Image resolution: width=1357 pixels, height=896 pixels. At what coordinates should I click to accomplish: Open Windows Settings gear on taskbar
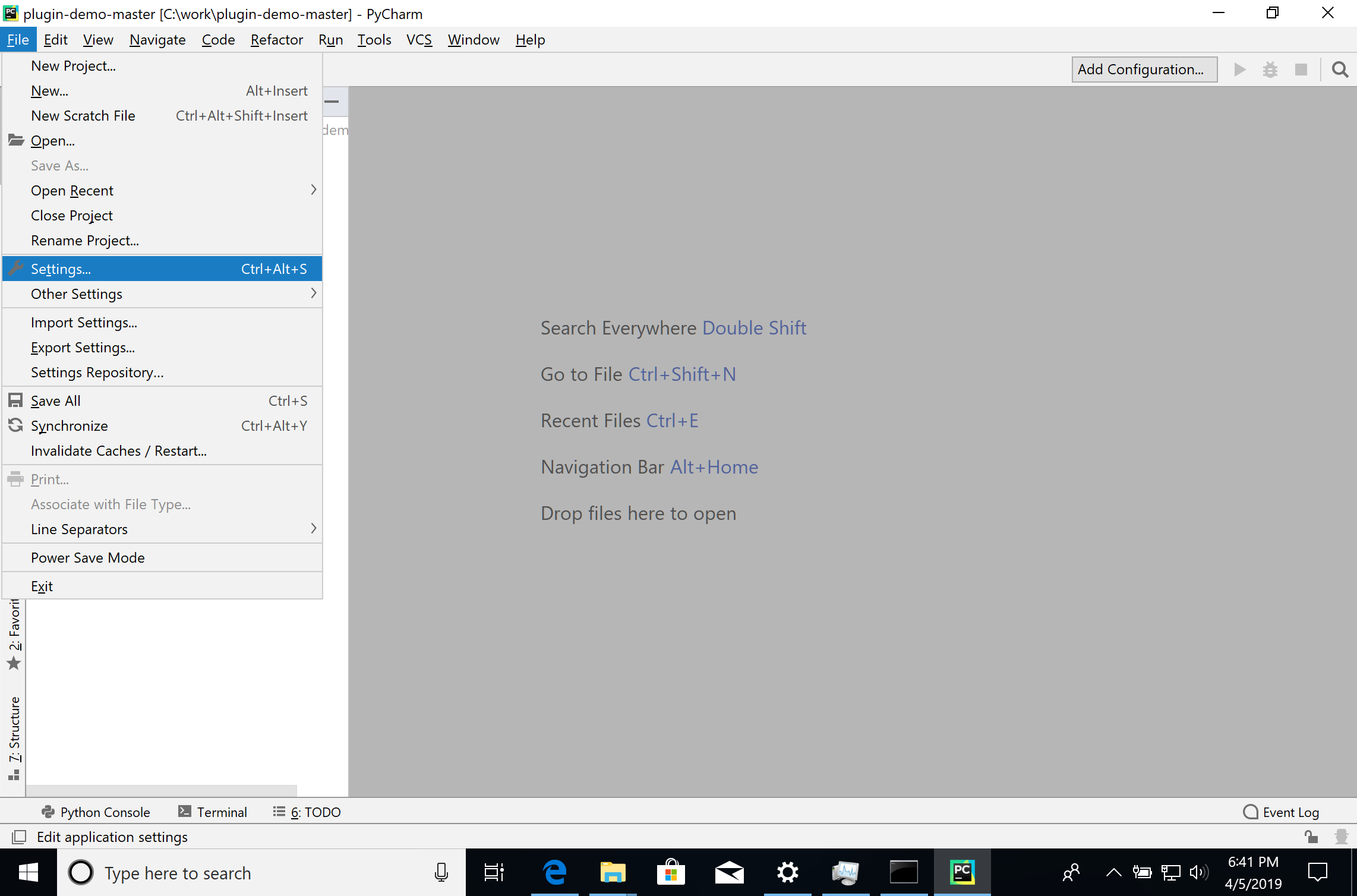(x=787, y=872)
